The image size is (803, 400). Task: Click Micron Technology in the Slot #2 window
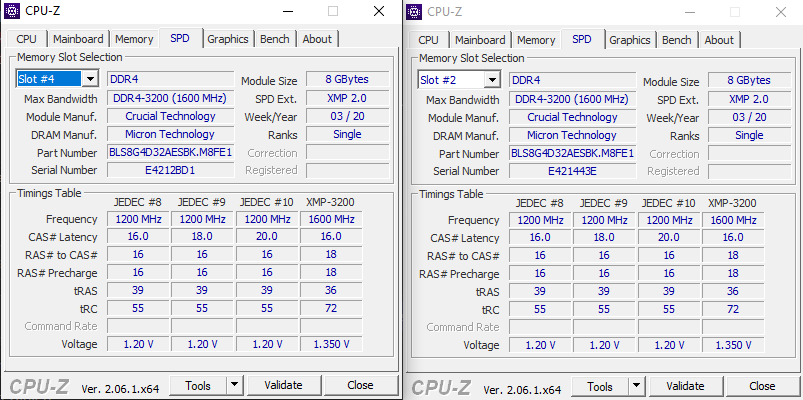pos(573,135)
